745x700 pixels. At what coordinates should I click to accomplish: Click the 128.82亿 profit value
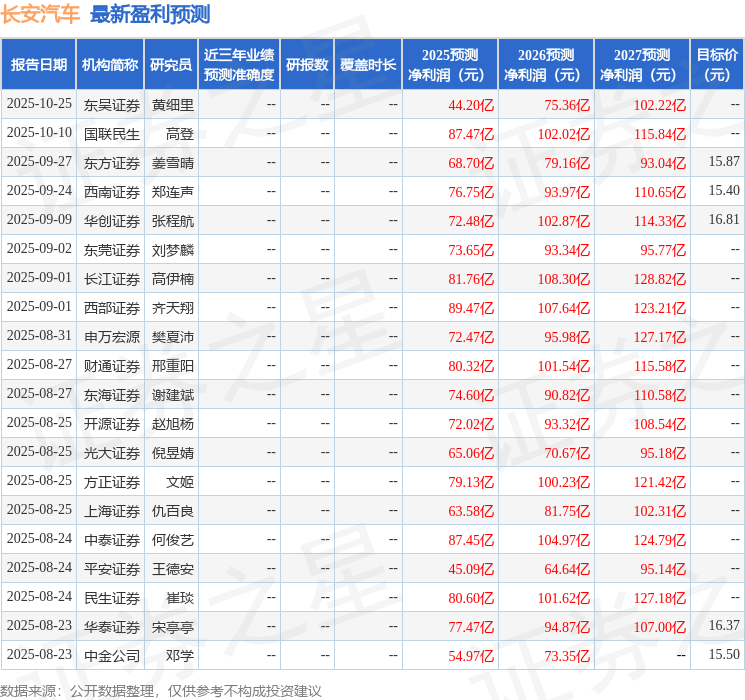[660, 279]
